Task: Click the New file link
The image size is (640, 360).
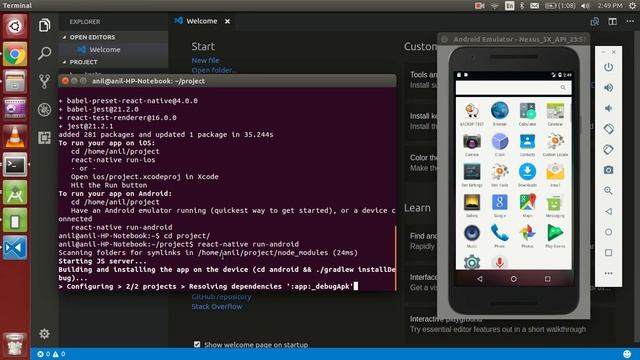Action: (205, 60)
